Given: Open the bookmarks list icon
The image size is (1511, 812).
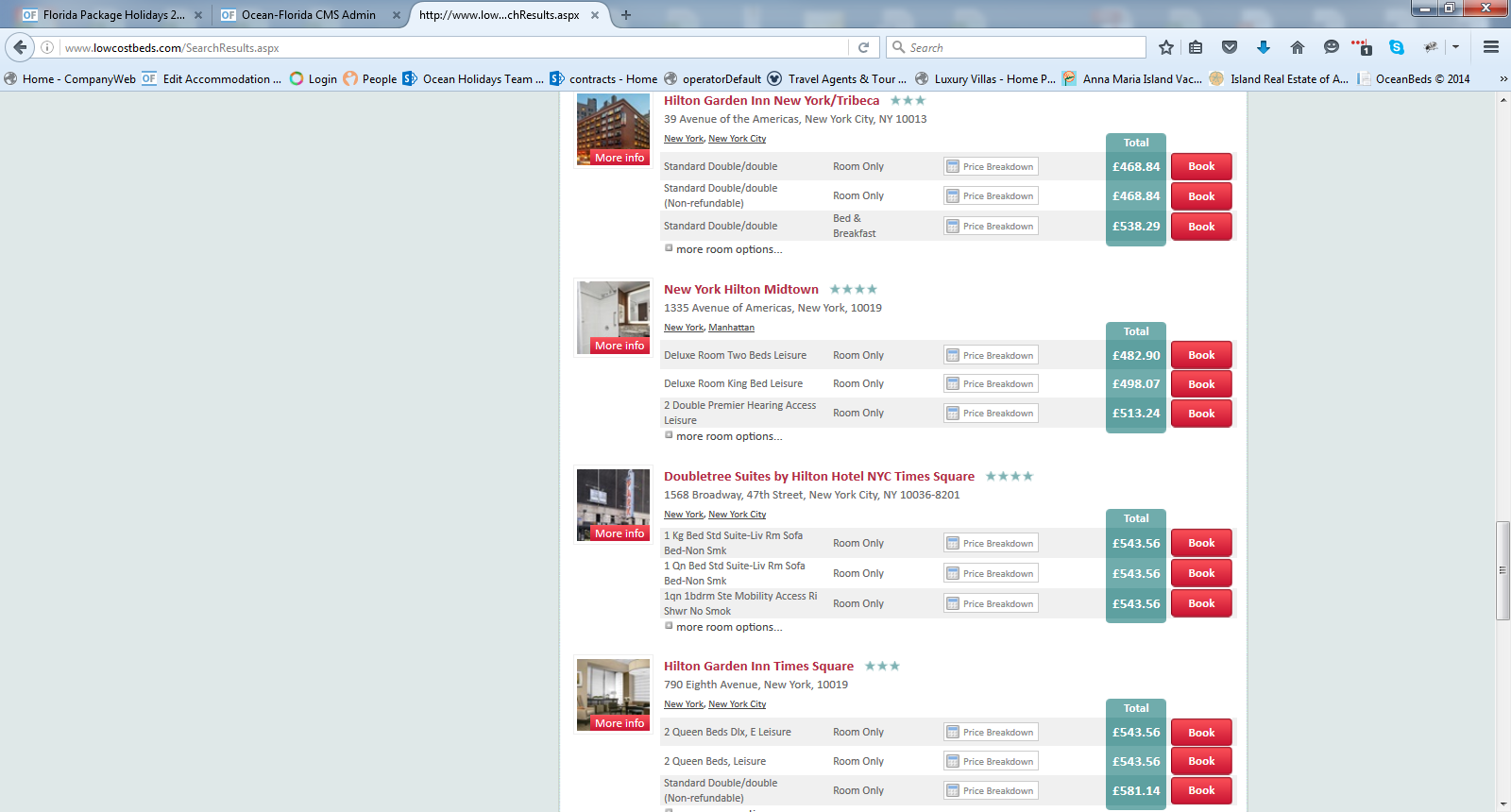Looking at the screenshot, I should coord(1196,47).
